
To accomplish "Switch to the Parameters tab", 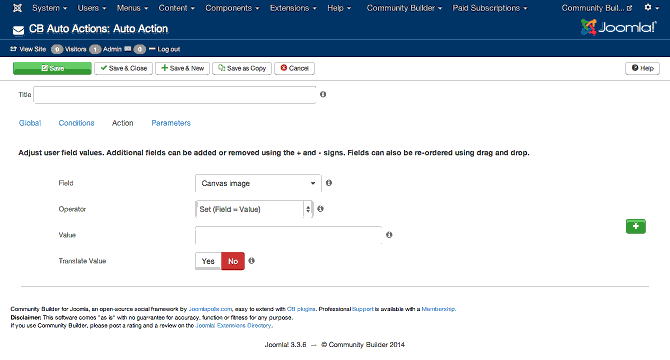I will [x=171, y=123].
